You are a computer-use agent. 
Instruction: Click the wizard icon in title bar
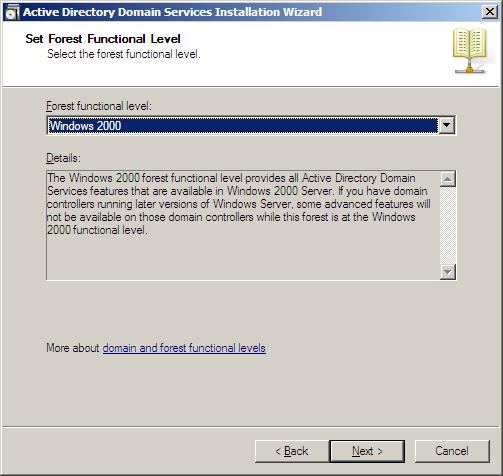click(11, 12)
